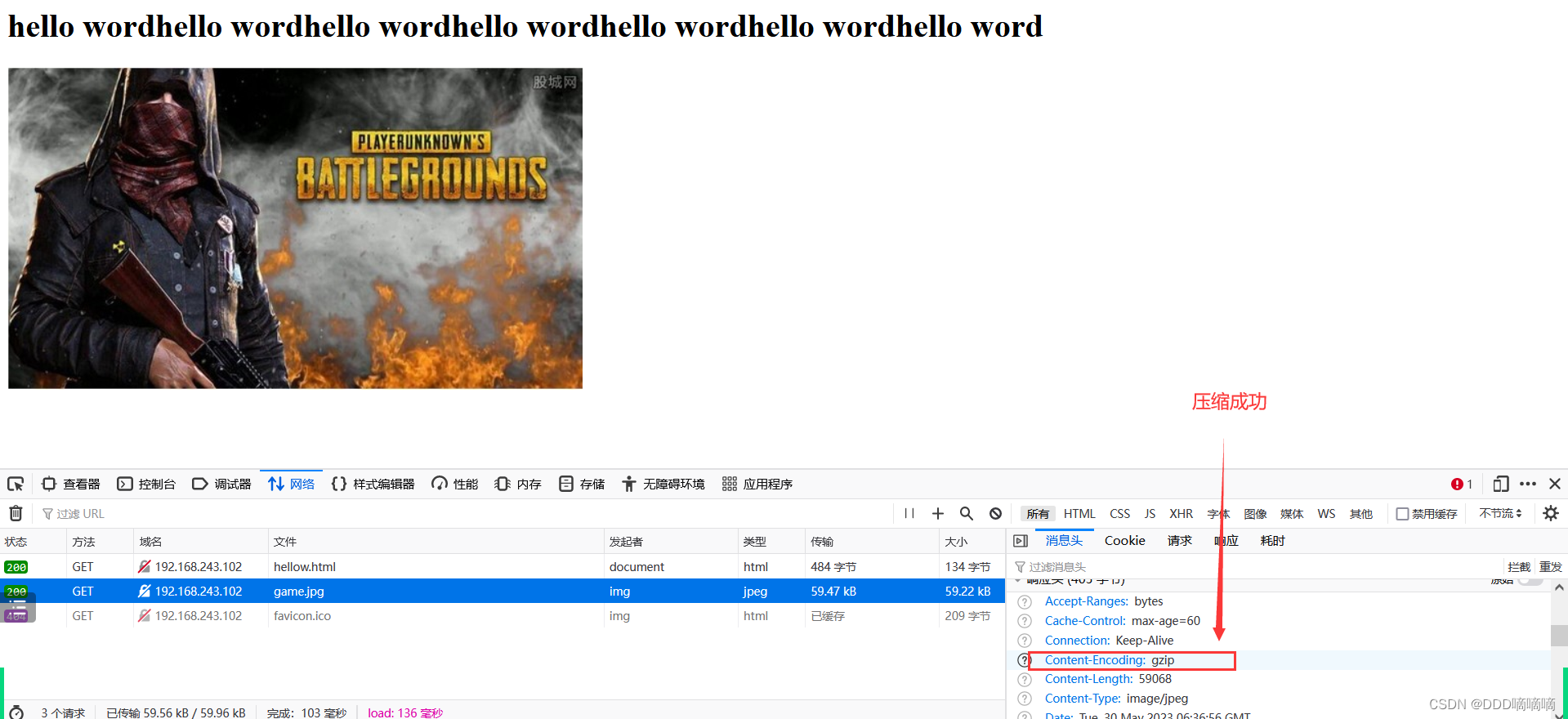Open help for Content-Length header
Screen dimensions: 1568x719
1025,679
